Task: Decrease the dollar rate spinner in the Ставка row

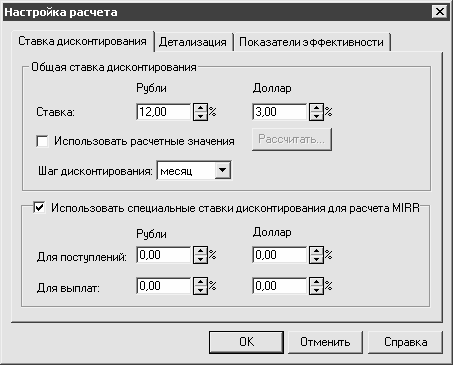Action: tap(316, 116)
